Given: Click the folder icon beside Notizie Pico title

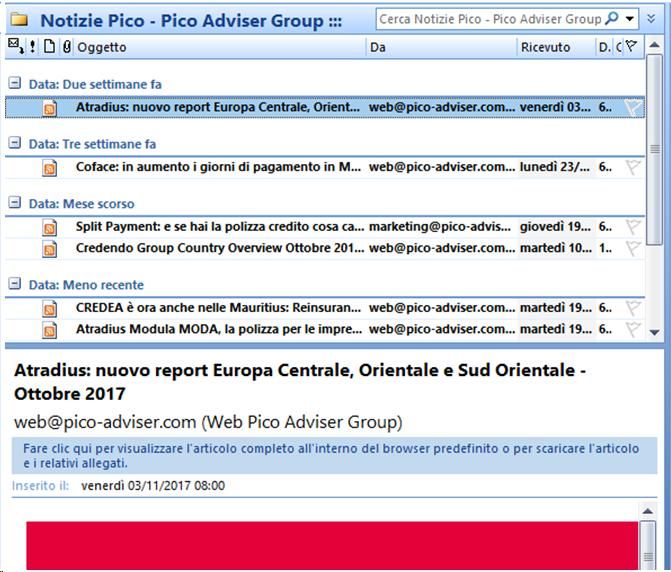Looking at the screenshot, I should click(19, 20).
